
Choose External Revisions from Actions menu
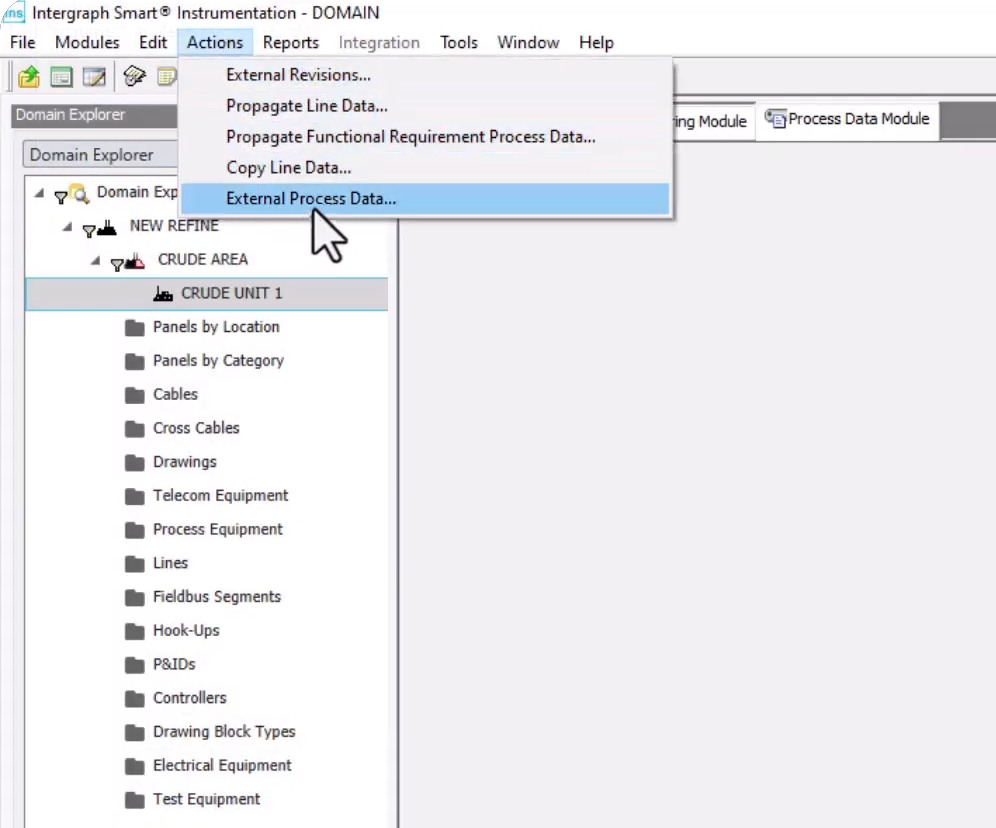tap(425, 75)
